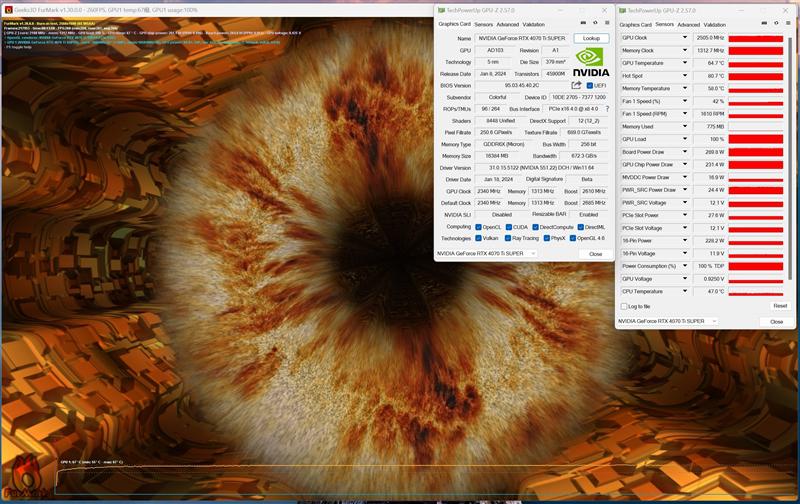
Task: Click the Reset button in Sensors window
Action: point(780,306)
